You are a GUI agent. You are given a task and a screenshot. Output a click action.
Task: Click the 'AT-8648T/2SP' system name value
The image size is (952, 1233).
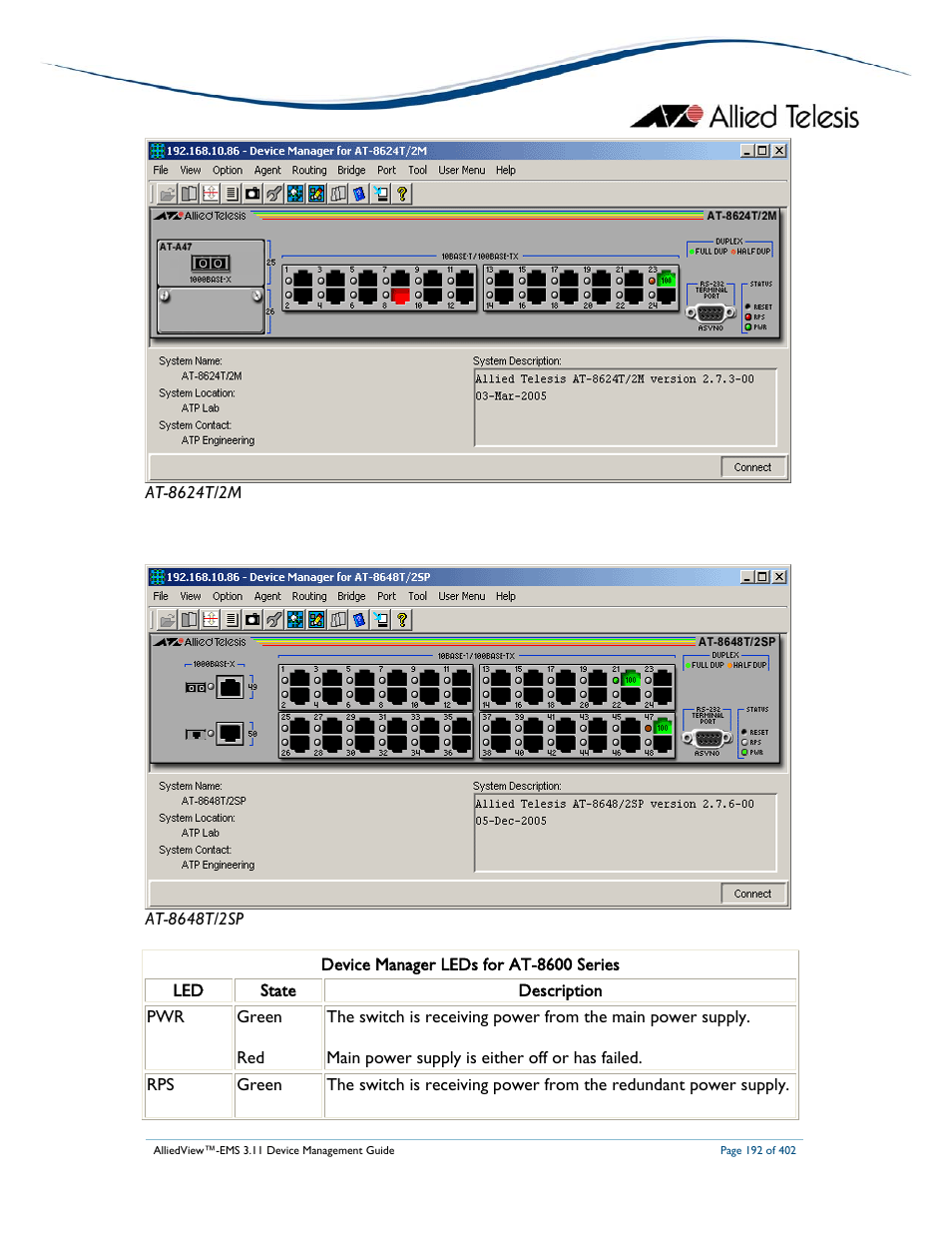(214, 802)
